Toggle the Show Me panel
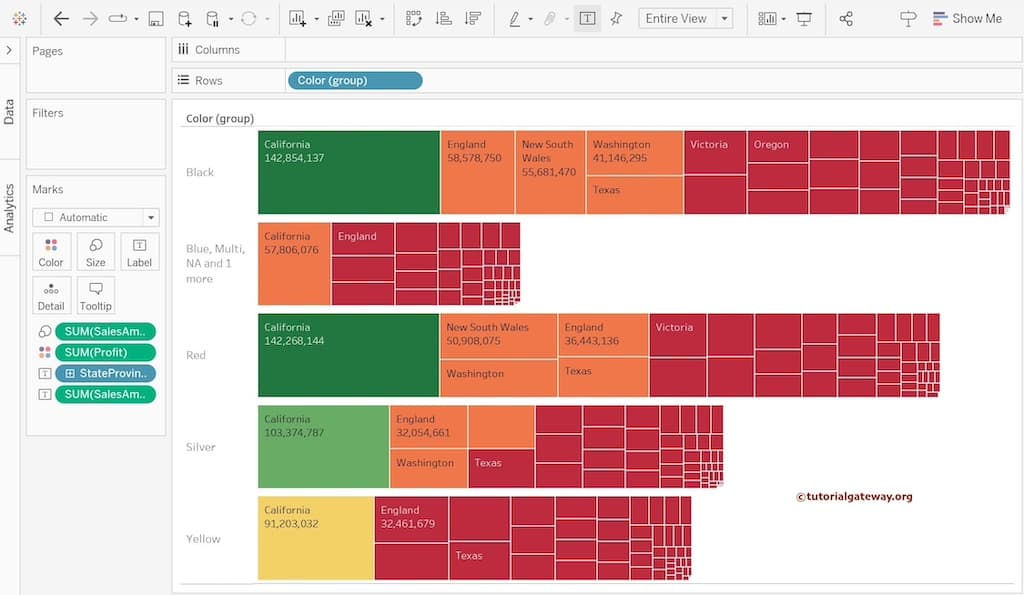The width and height of the screenshot is (1024, 595). 966,19
